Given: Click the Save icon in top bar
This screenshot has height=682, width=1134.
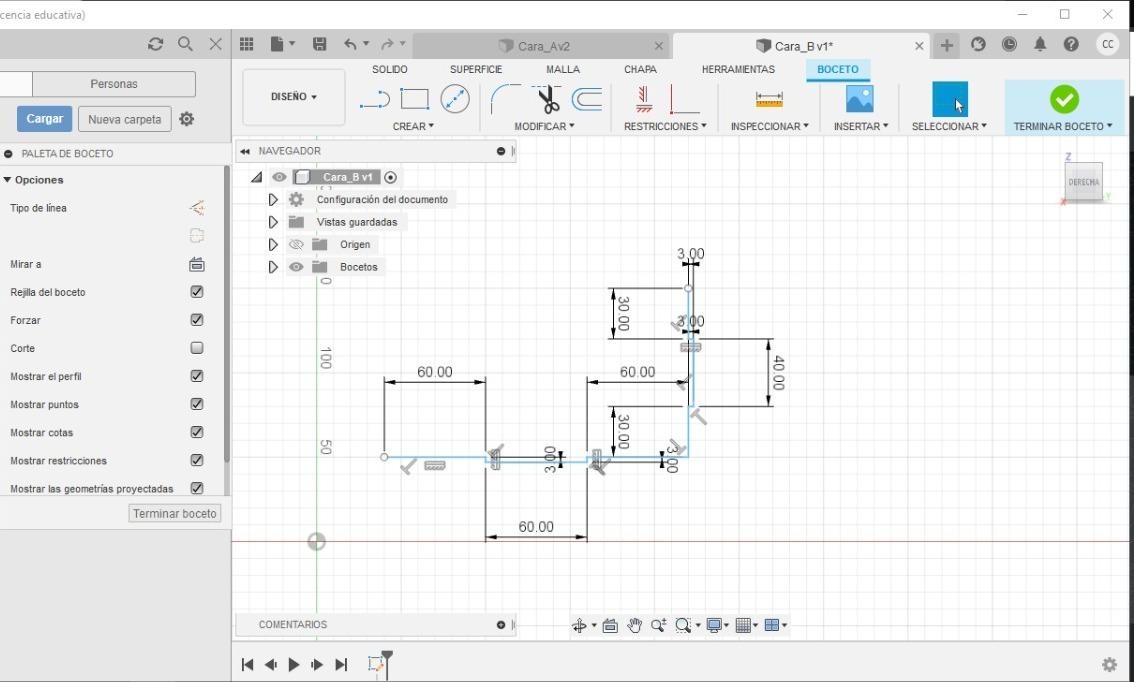Looking at the screenshot, I should click(319, 45).
